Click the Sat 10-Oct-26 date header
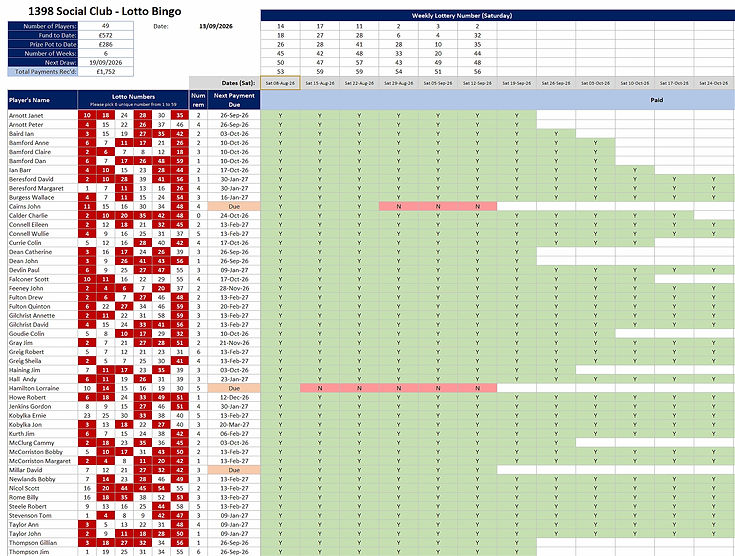Image resolution: width=735 pixels, height=556 pixels. [635, 83]
